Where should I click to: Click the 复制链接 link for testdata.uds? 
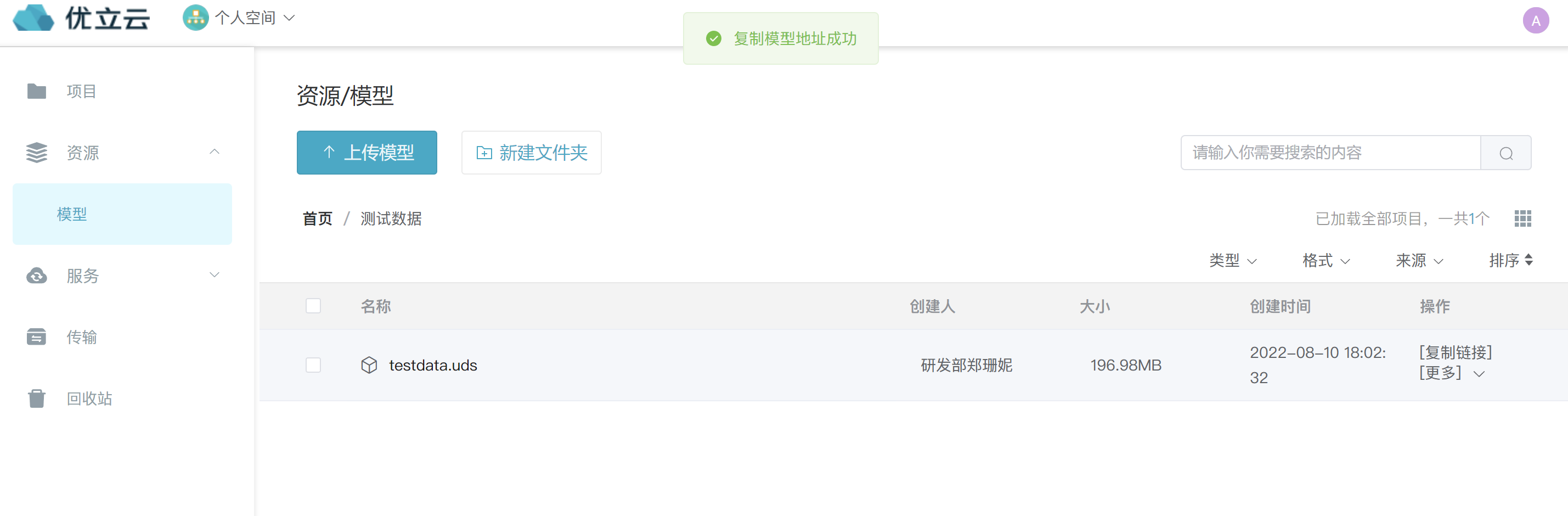click(1456, 352)
